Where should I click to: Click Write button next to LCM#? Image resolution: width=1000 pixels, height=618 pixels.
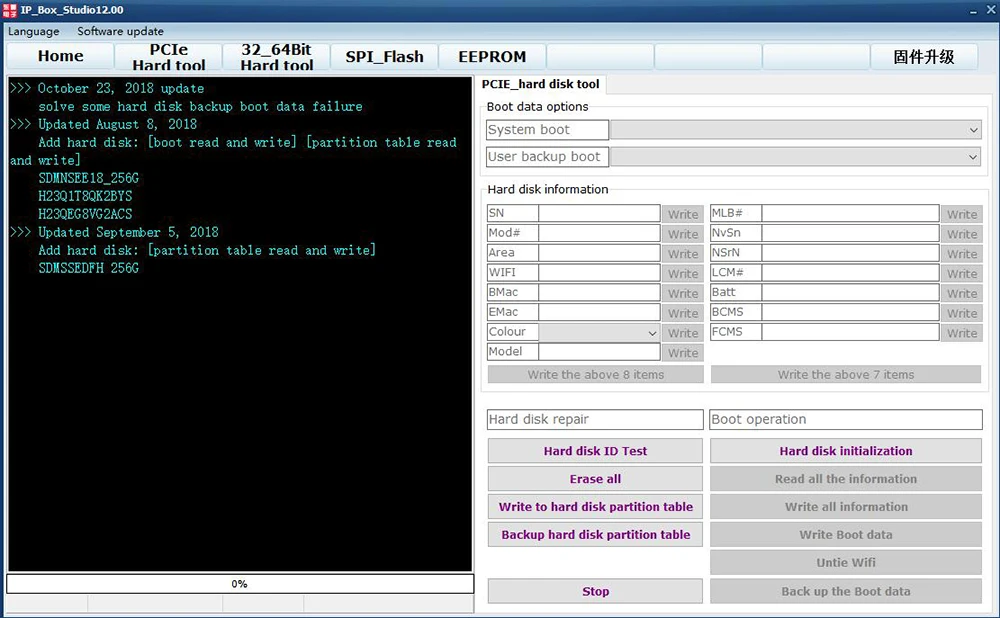962,274
